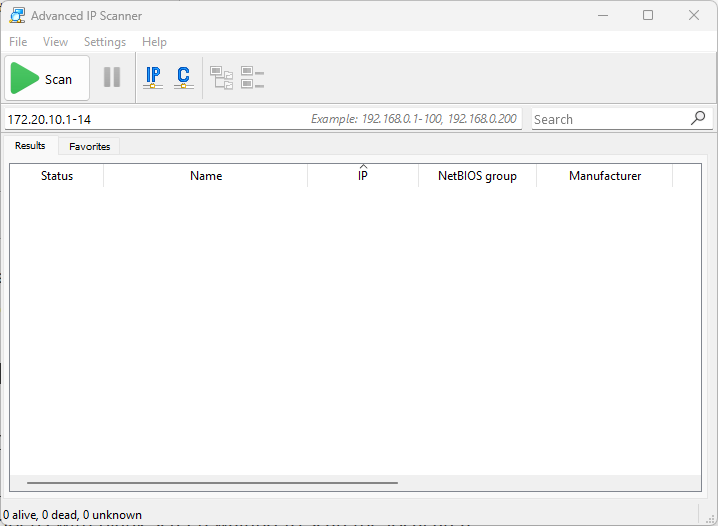Sort by Manufacturer column header
Screen dimensions: 718x526
point(605,176)
